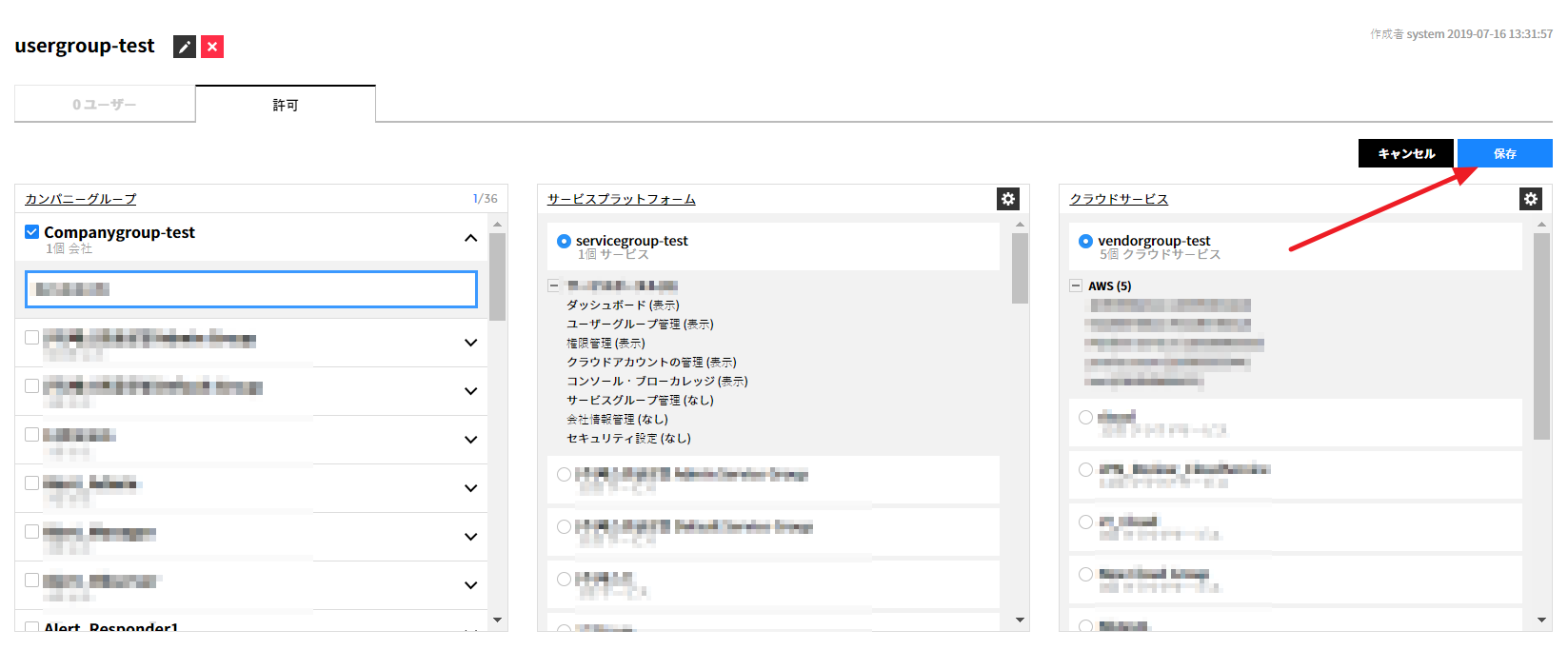Collapse the AWS (5) tree node
1568x650 pixels.
[1076, 286]
